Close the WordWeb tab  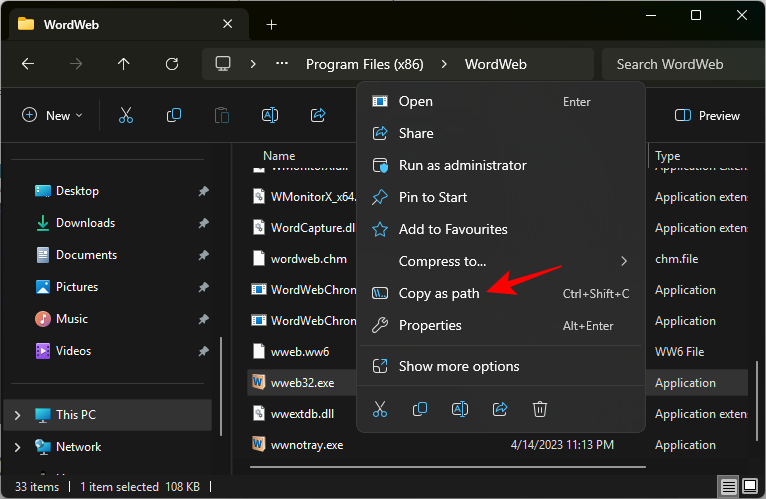[228, 23]
